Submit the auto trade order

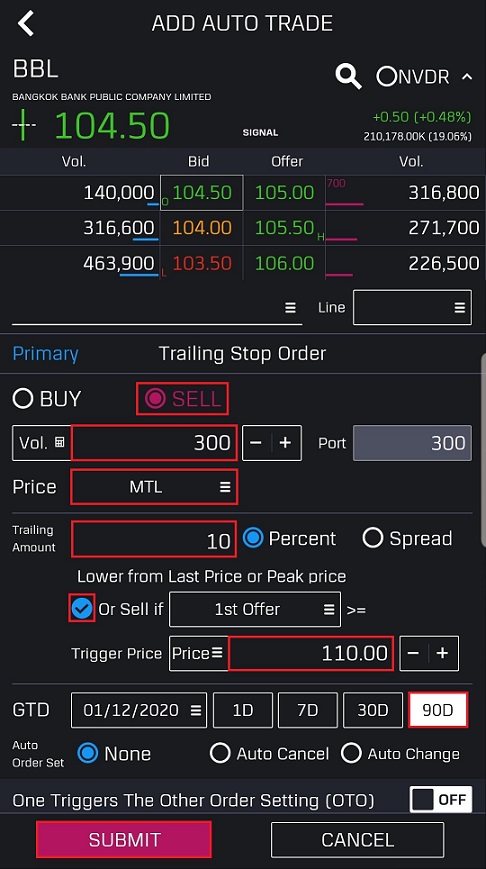click(124, 840)
